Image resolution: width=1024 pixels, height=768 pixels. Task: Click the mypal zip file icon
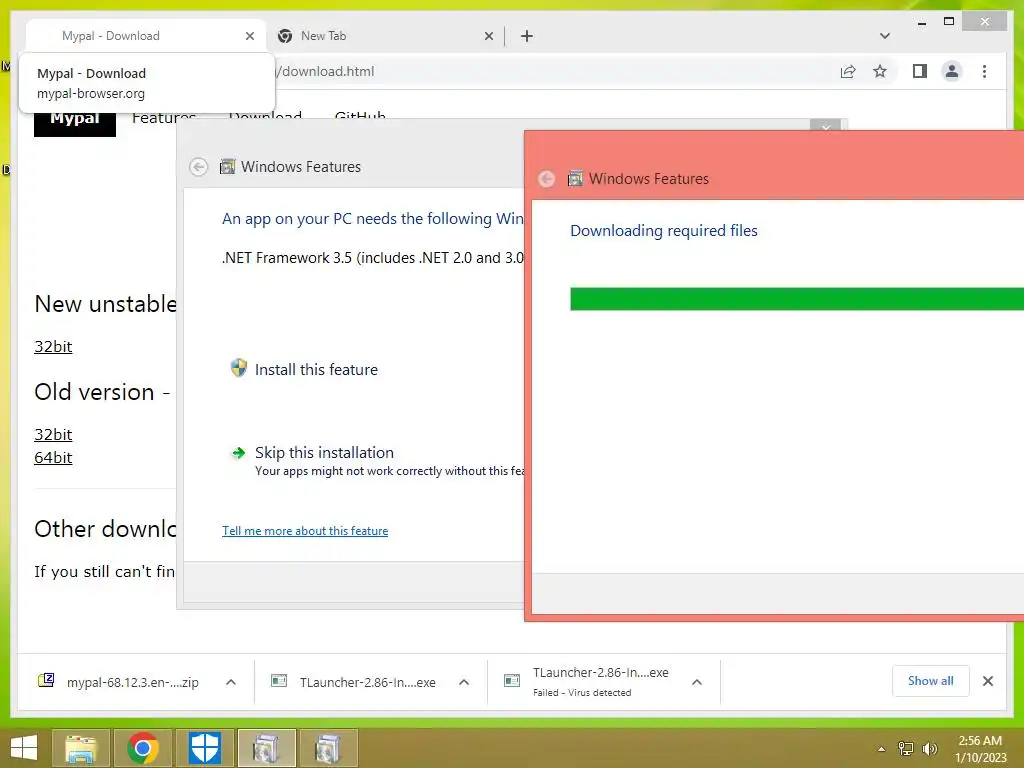[46, 680]
